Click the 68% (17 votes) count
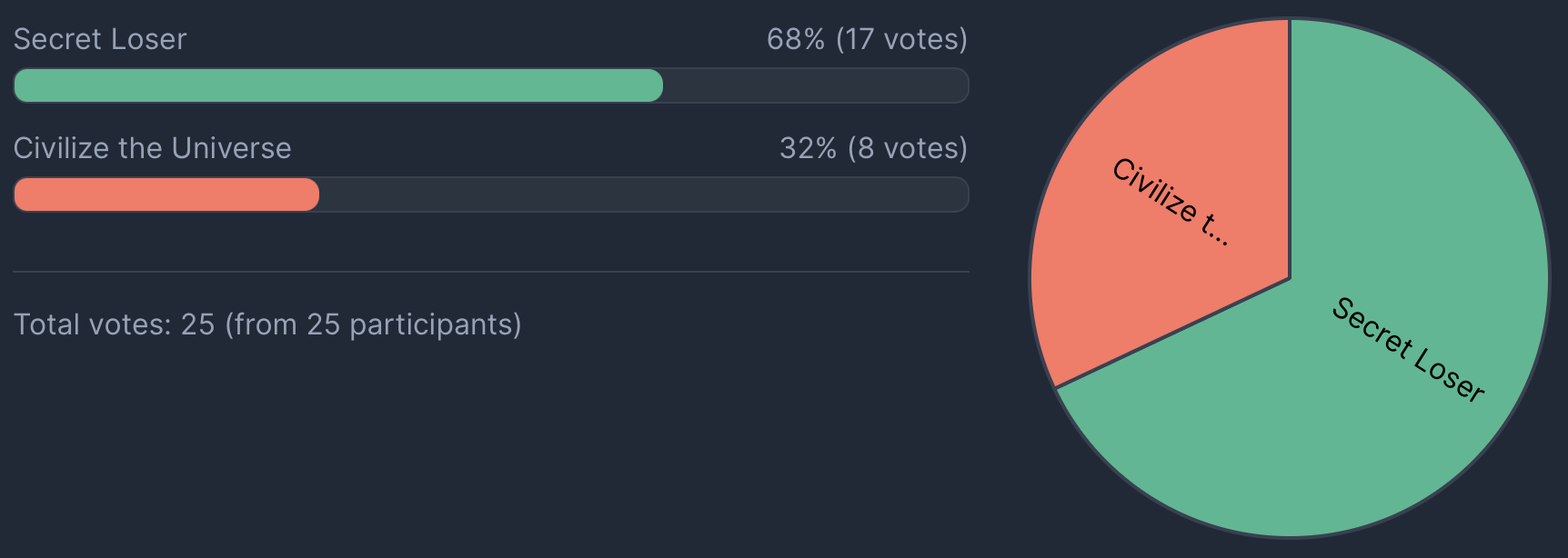Image resolution: width=1568 pixels, height=558 pixels. [867, 39]
